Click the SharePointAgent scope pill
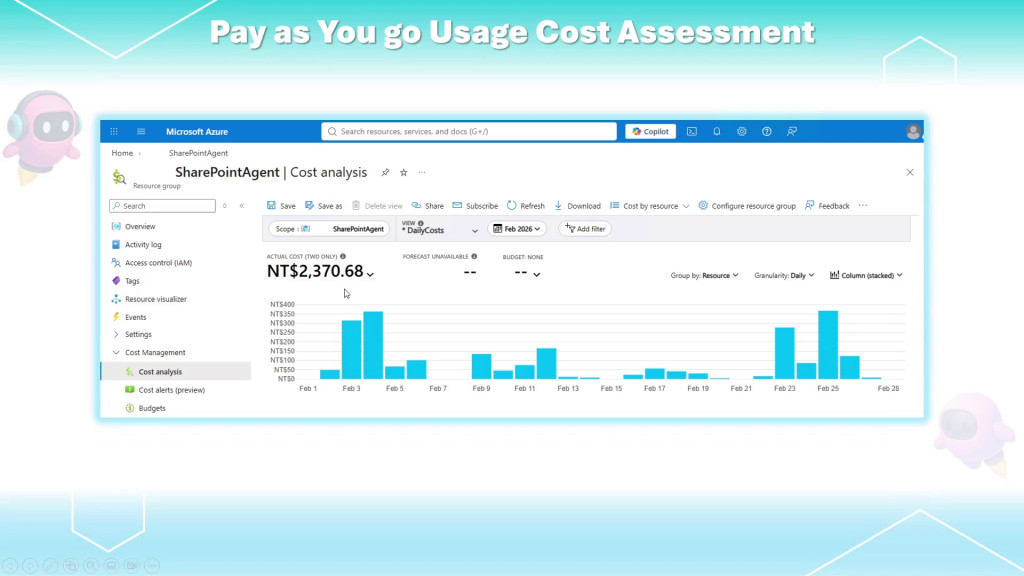This screenshot has width=1024, height=576. (329, 229)
